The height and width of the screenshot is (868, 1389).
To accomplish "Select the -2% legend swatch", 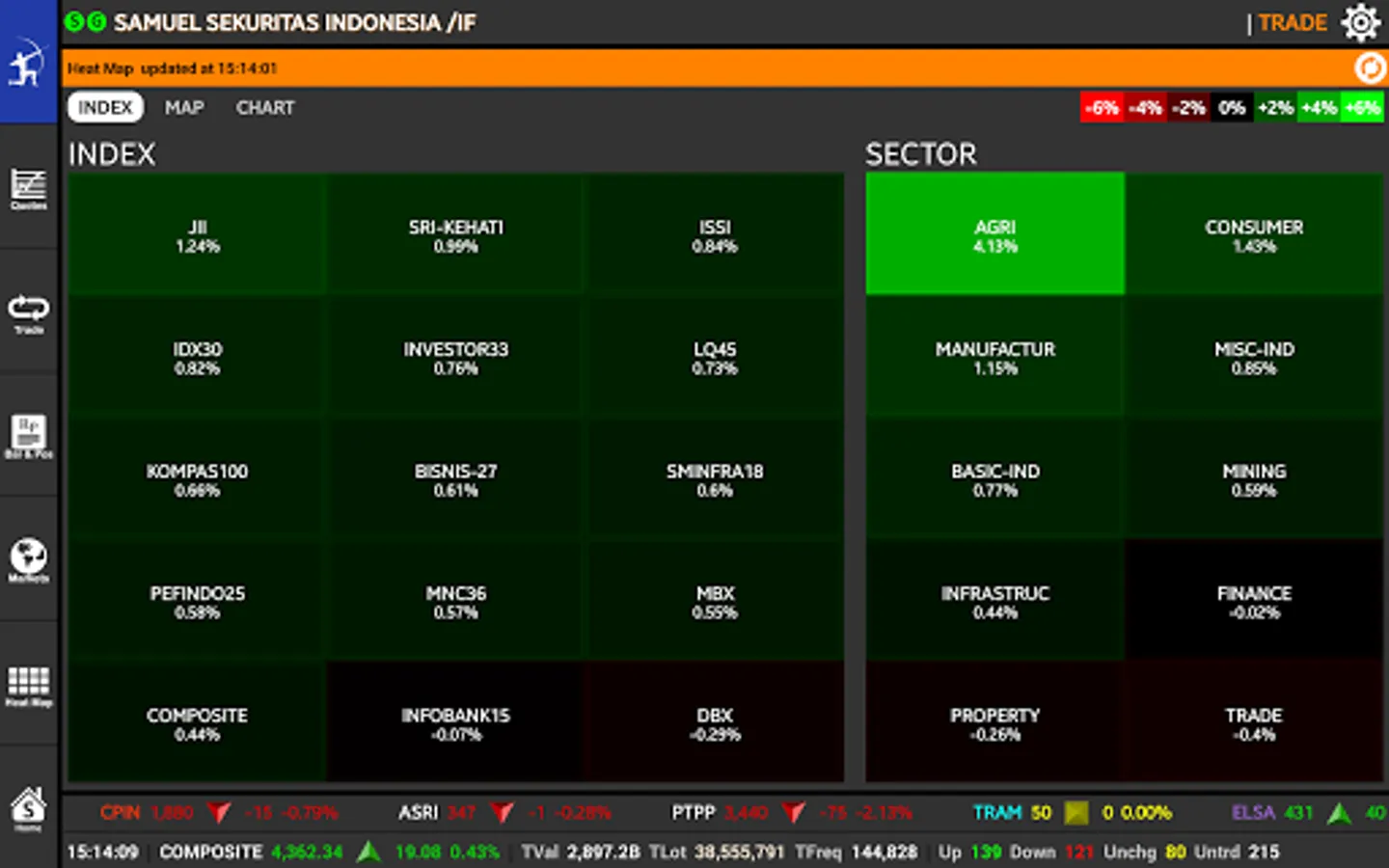I will [1188, 107].
